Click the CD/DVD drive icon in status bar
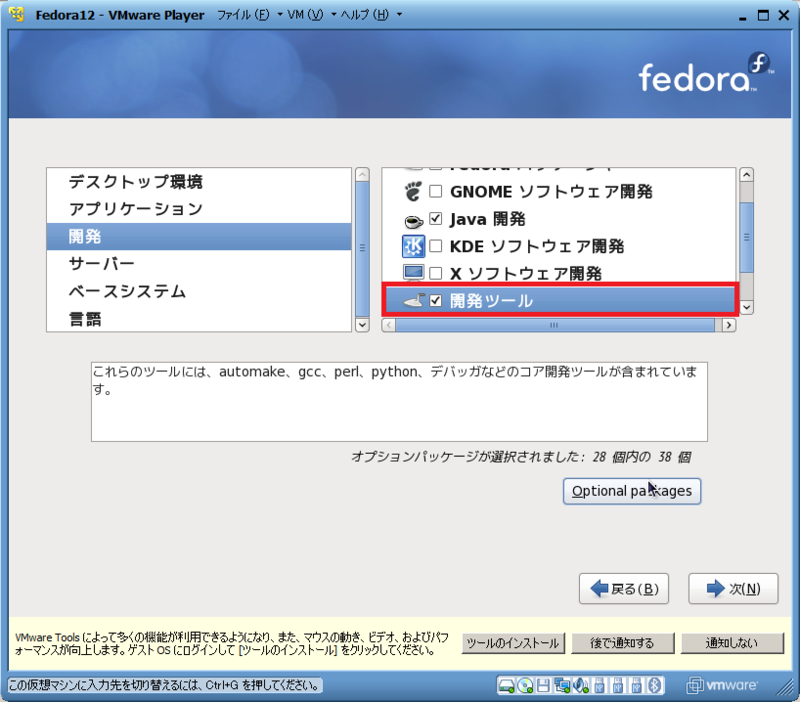The image size is (800, 702). coord(523,686)
